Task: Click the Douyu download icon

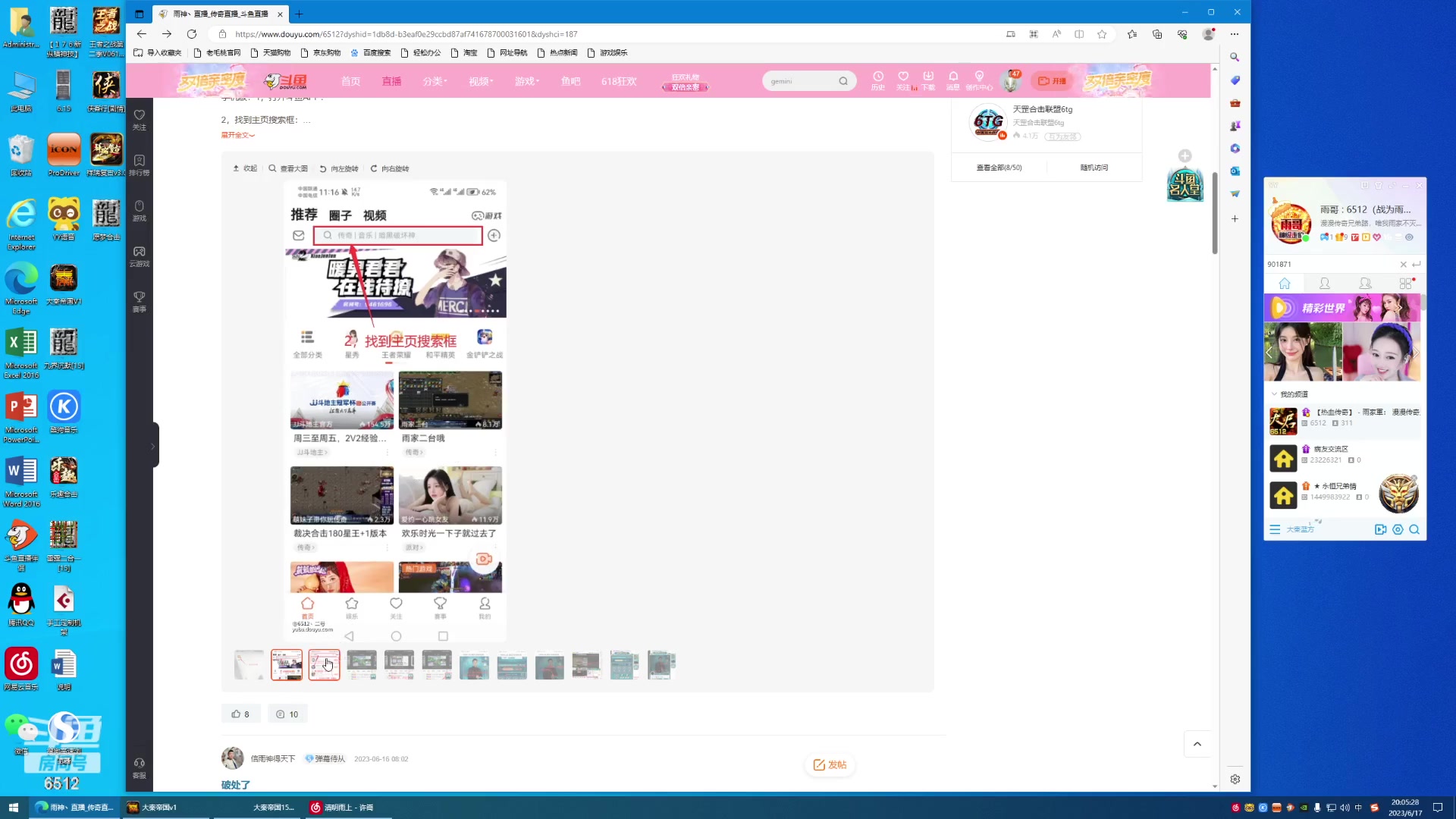Action: click(928, 79)
